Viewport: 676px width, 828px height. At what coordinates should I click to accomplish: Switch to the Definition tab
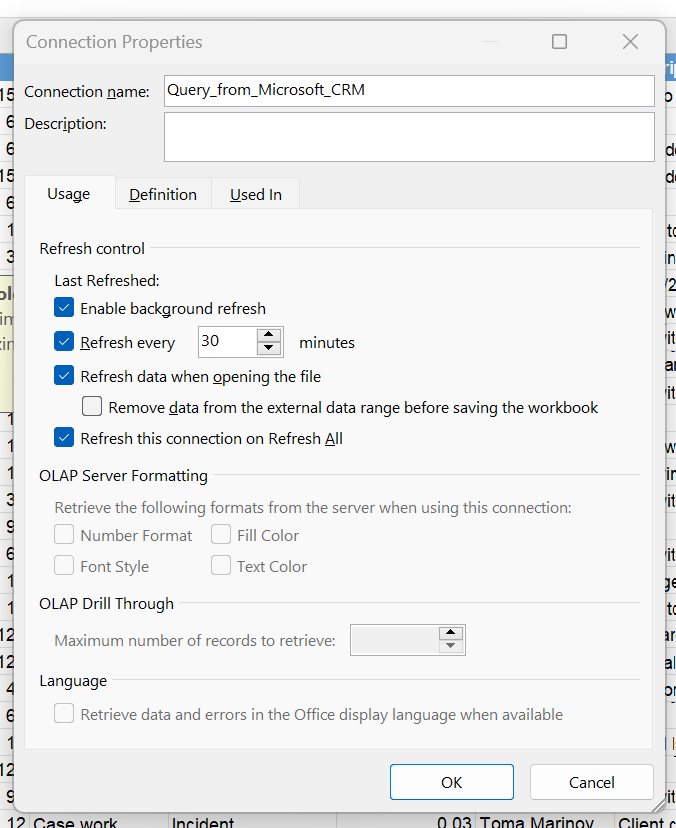(x=162, y=194)
